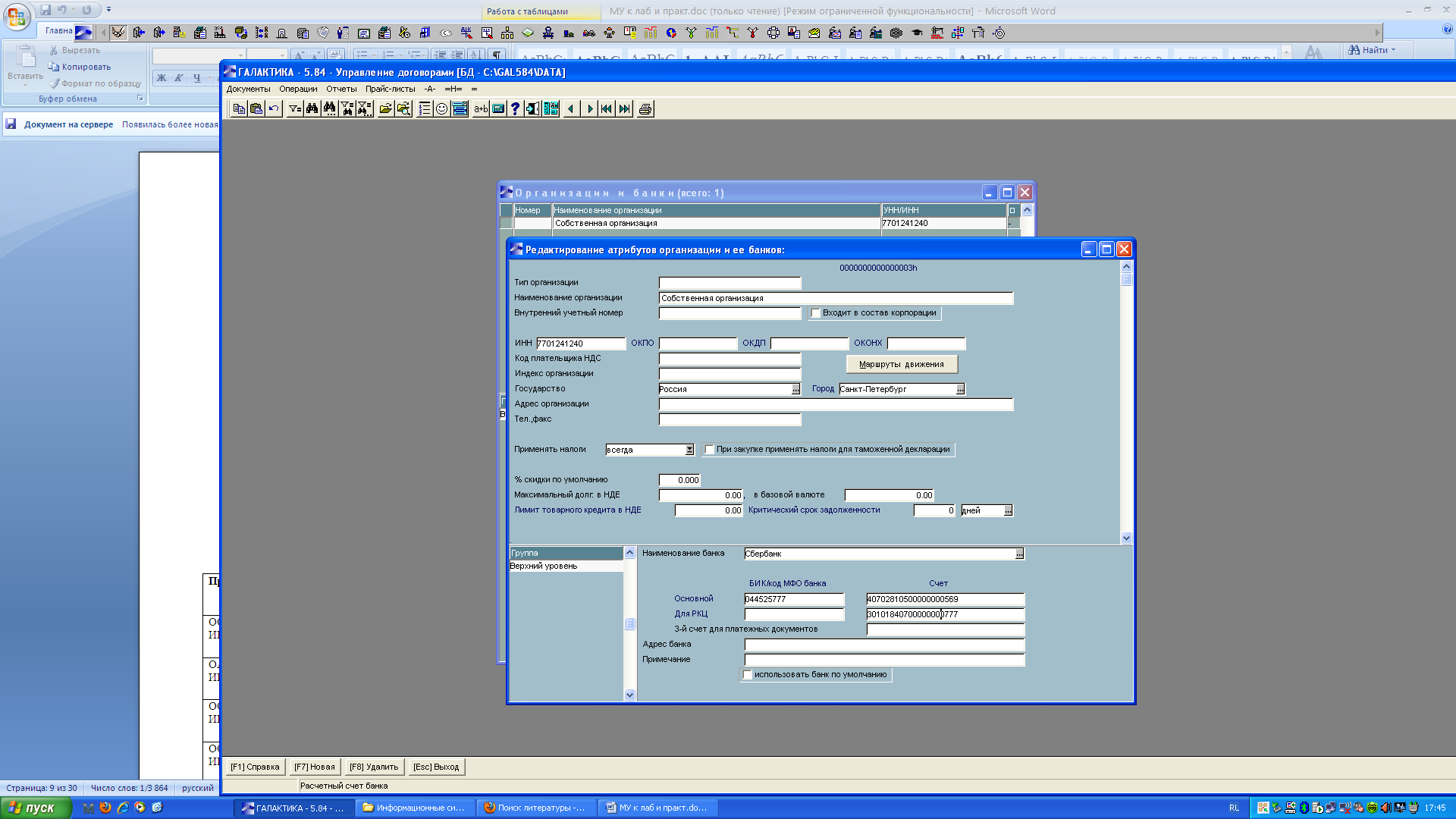The image size is (1456, 819).
Task: Open the -A- menu
Action: (430, 89)
